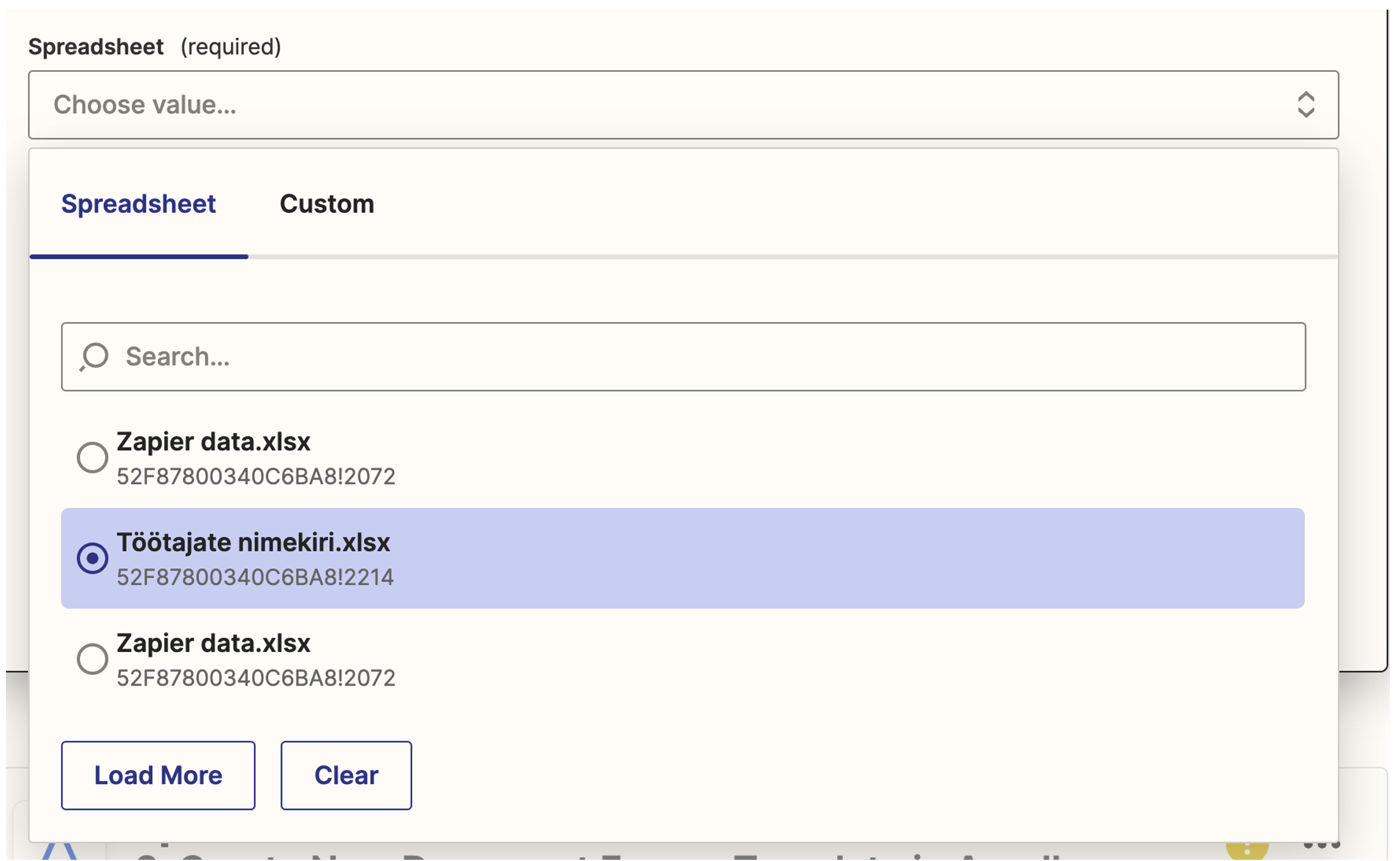The height and width of the screenshot is (861, 1400).
Task: Click the ID 52F87800340C6BA8!2214 text
Action: pos(256,577)
